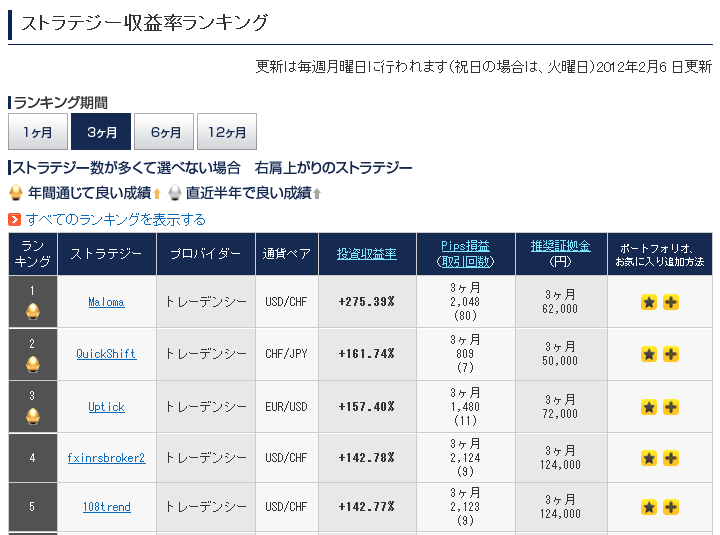Choose the 12ヶ月 ranking period tab
The height and width of the screenshot is (535, 720).
coord(227,132)
